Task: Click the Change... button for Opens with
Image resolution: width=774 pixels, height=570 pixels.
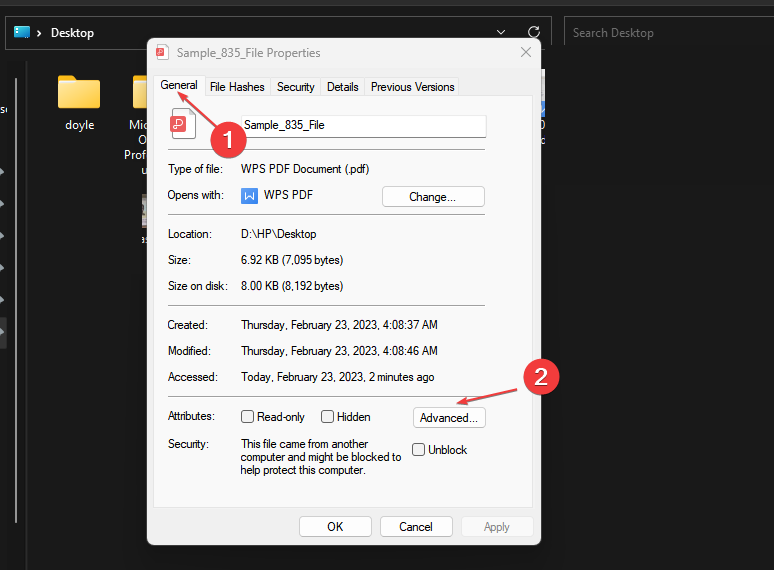Action: coord(433,197)
